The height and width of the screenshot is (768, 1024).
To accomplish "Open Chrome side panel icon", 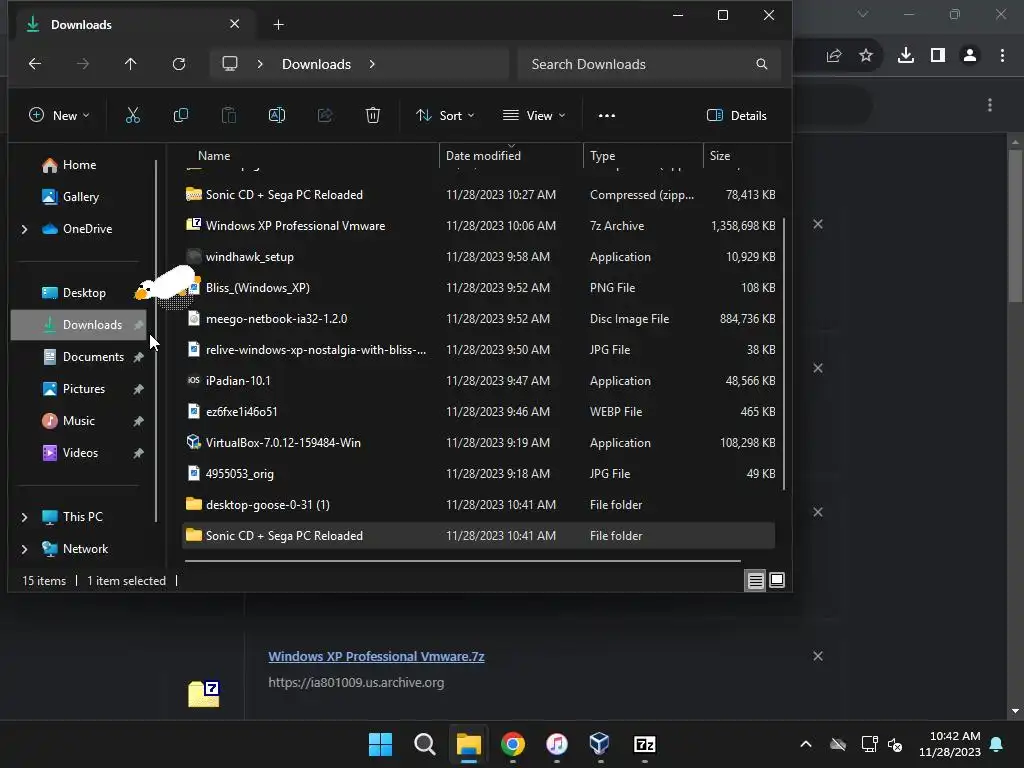I will tap(938, 56).
